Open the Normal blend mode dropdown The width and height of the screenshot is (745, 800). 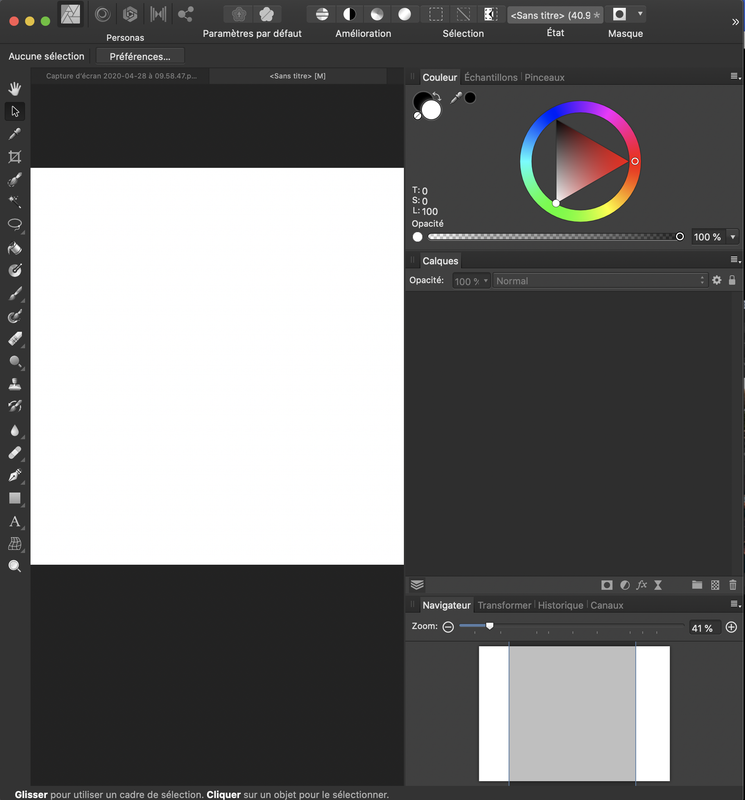tap(600, 281)
